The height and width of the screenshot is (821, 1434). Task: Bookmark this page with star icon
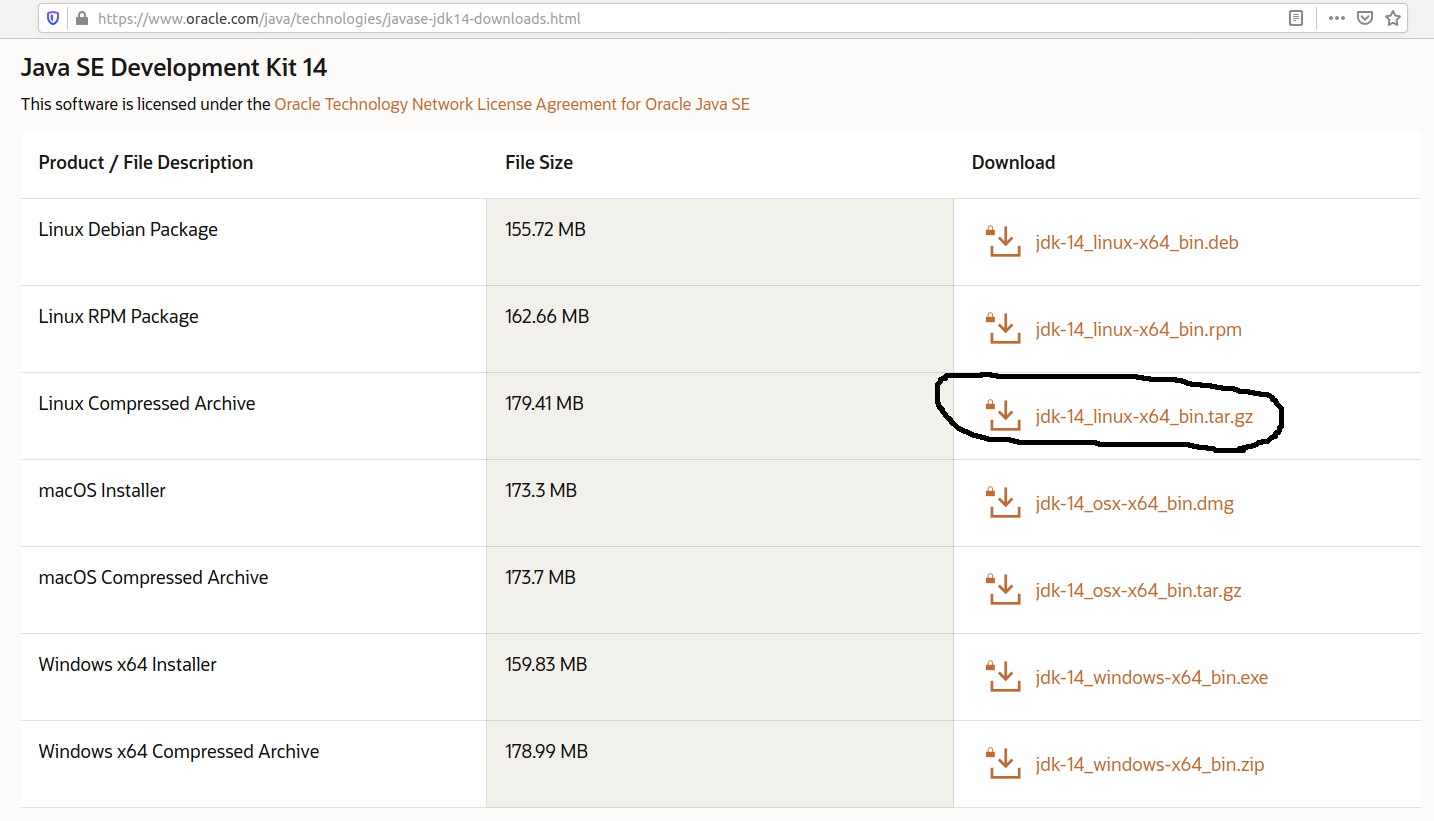[x=1393, y=18]
